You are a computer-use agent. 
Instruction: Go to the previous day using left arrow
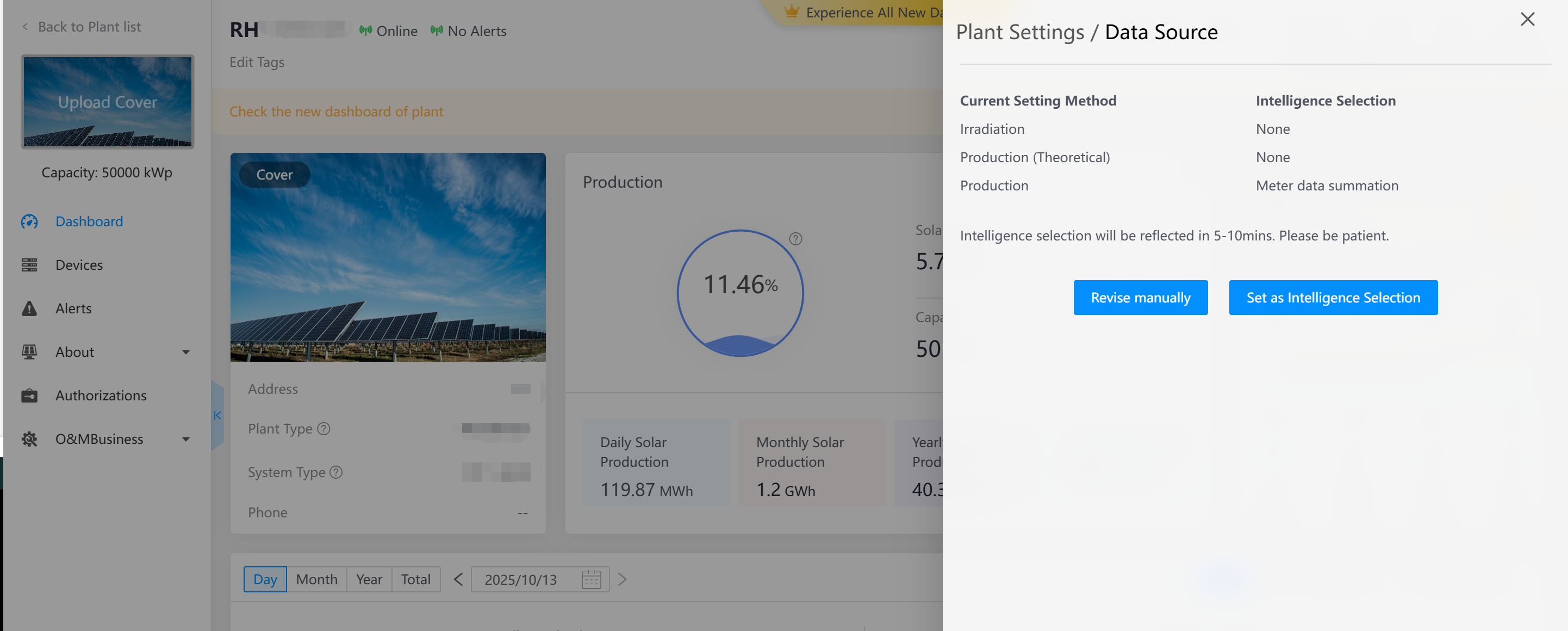click(458, 579)
